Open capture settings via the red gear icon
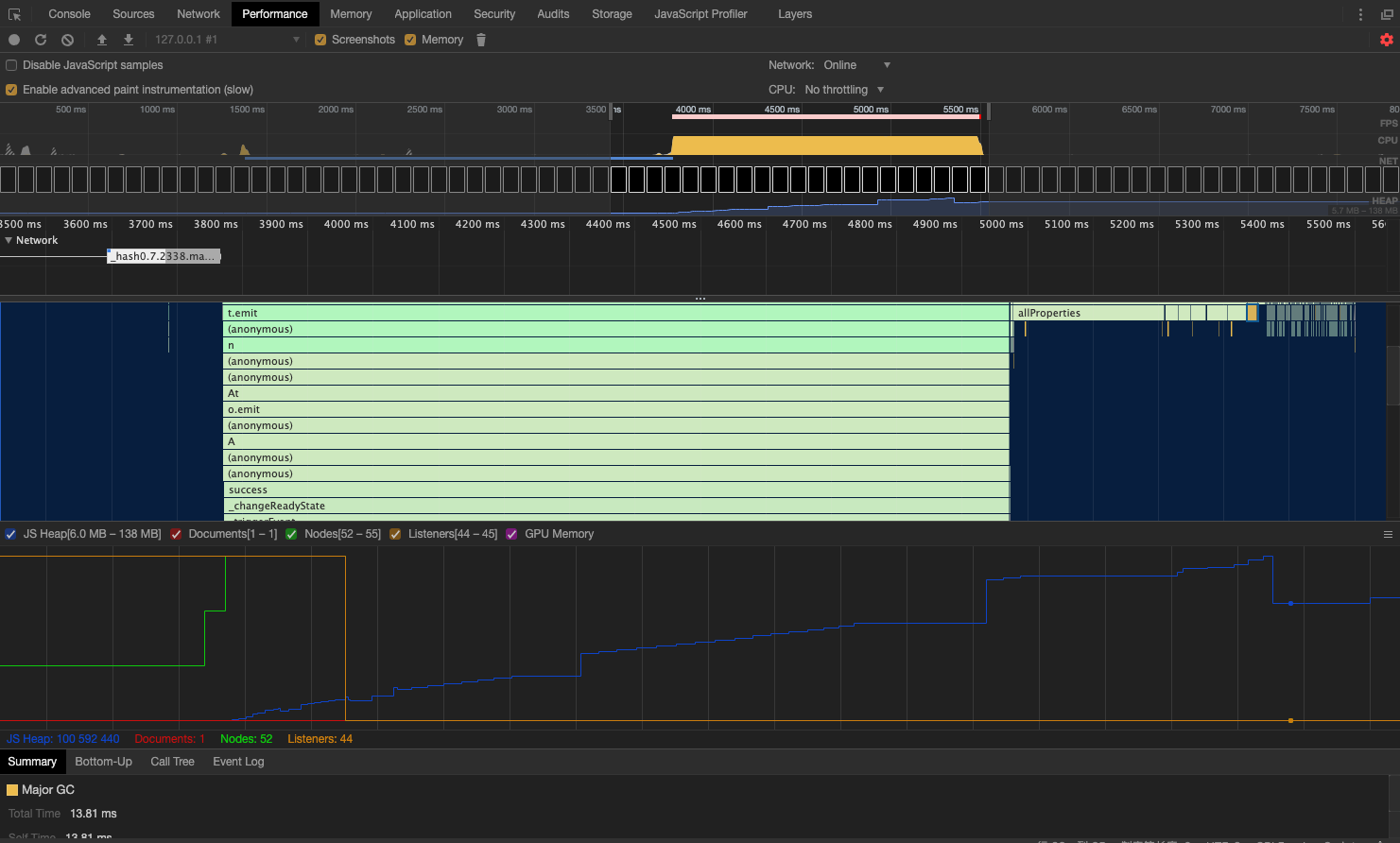Viewport: 1400px width, 843px height. [x=1387, y=40]
